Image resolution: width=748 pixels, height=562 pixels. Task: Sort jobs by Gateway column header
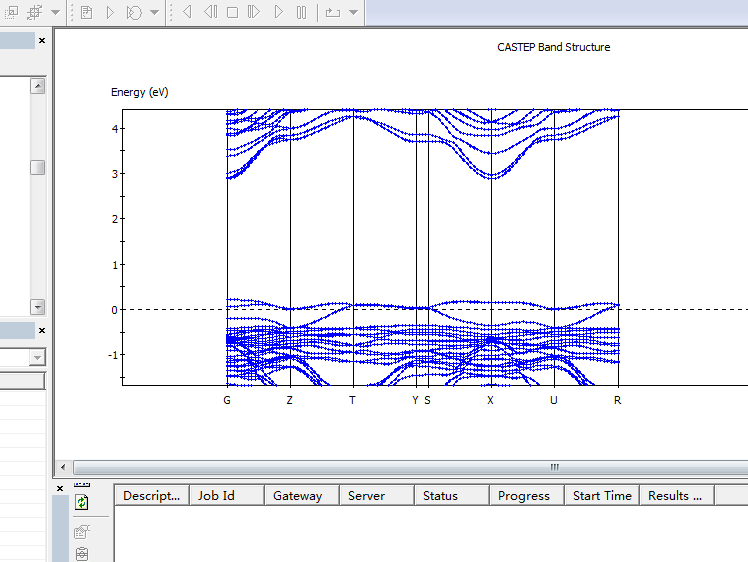(301, 496)
